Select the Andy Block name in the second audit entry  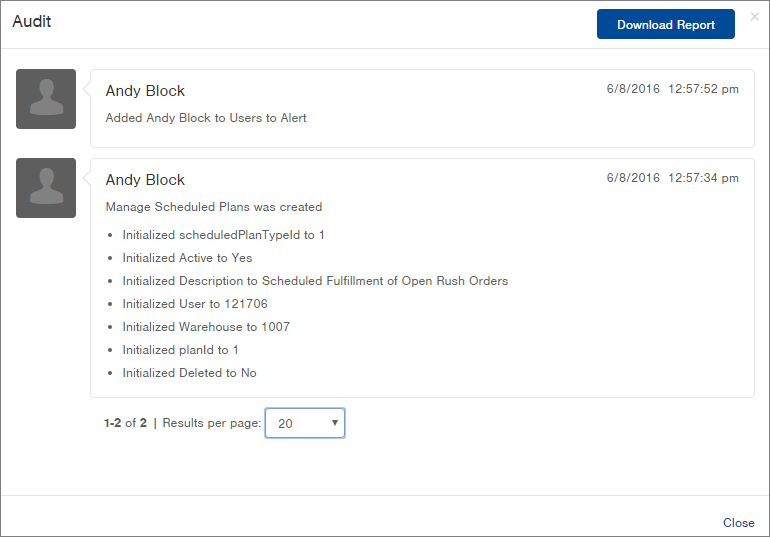click(145, 180)
